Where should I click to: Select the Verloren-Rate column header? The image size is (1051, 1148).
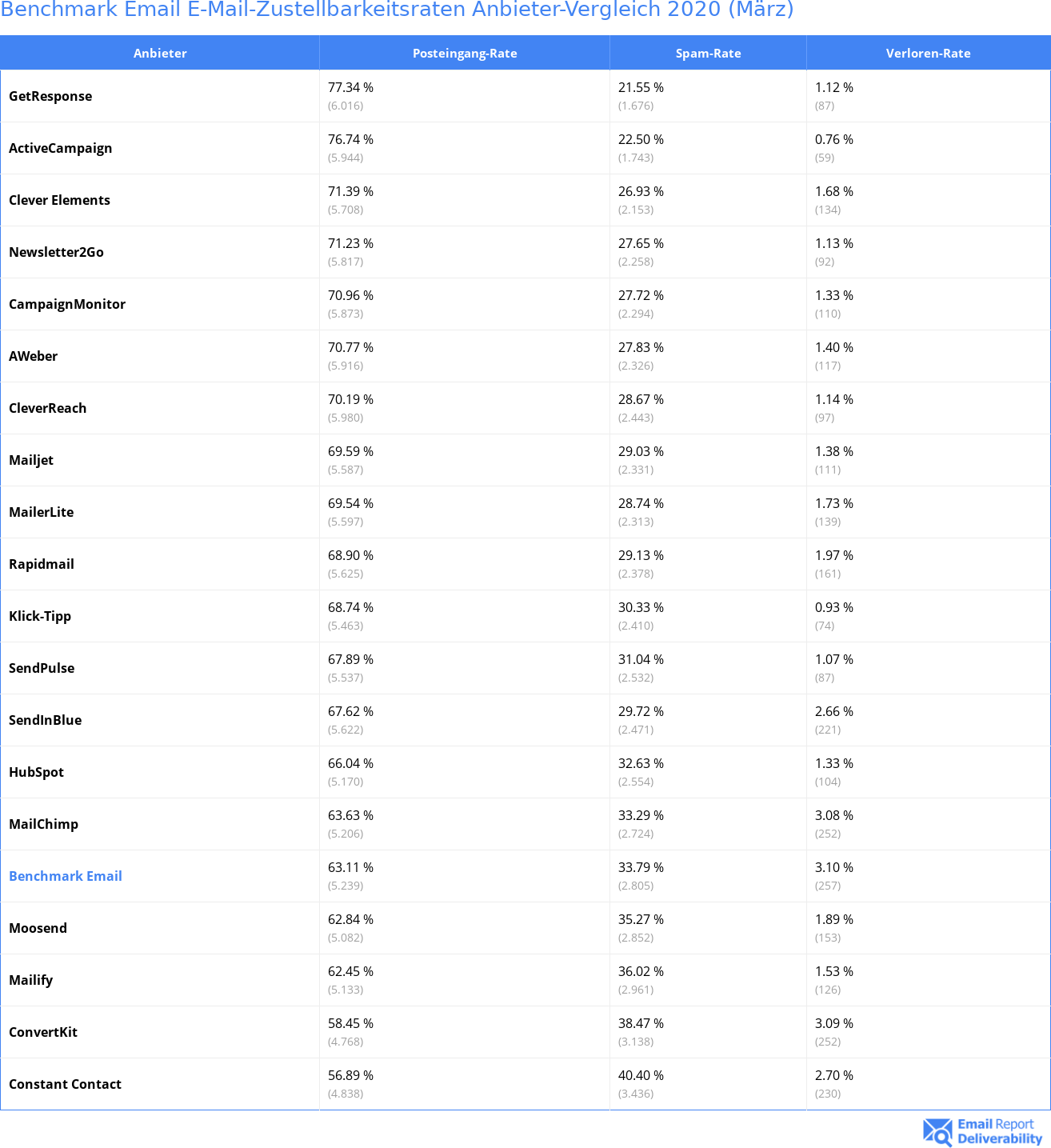928,54
